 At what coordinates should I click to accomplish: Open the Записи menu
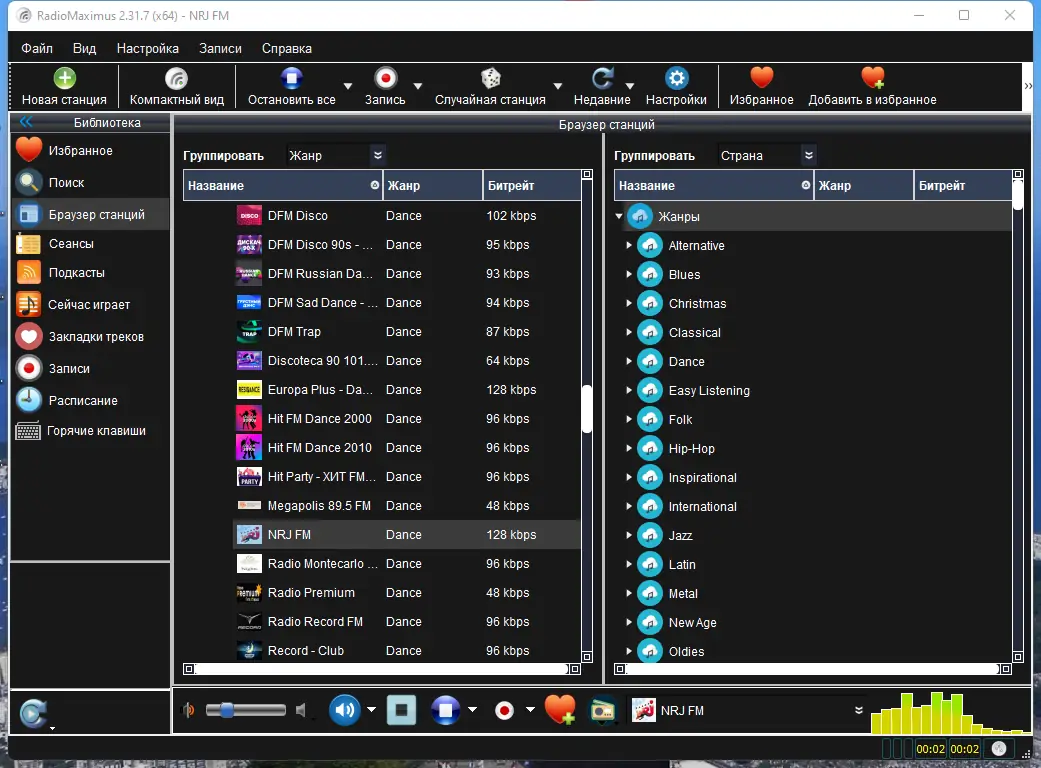point(220,48)
